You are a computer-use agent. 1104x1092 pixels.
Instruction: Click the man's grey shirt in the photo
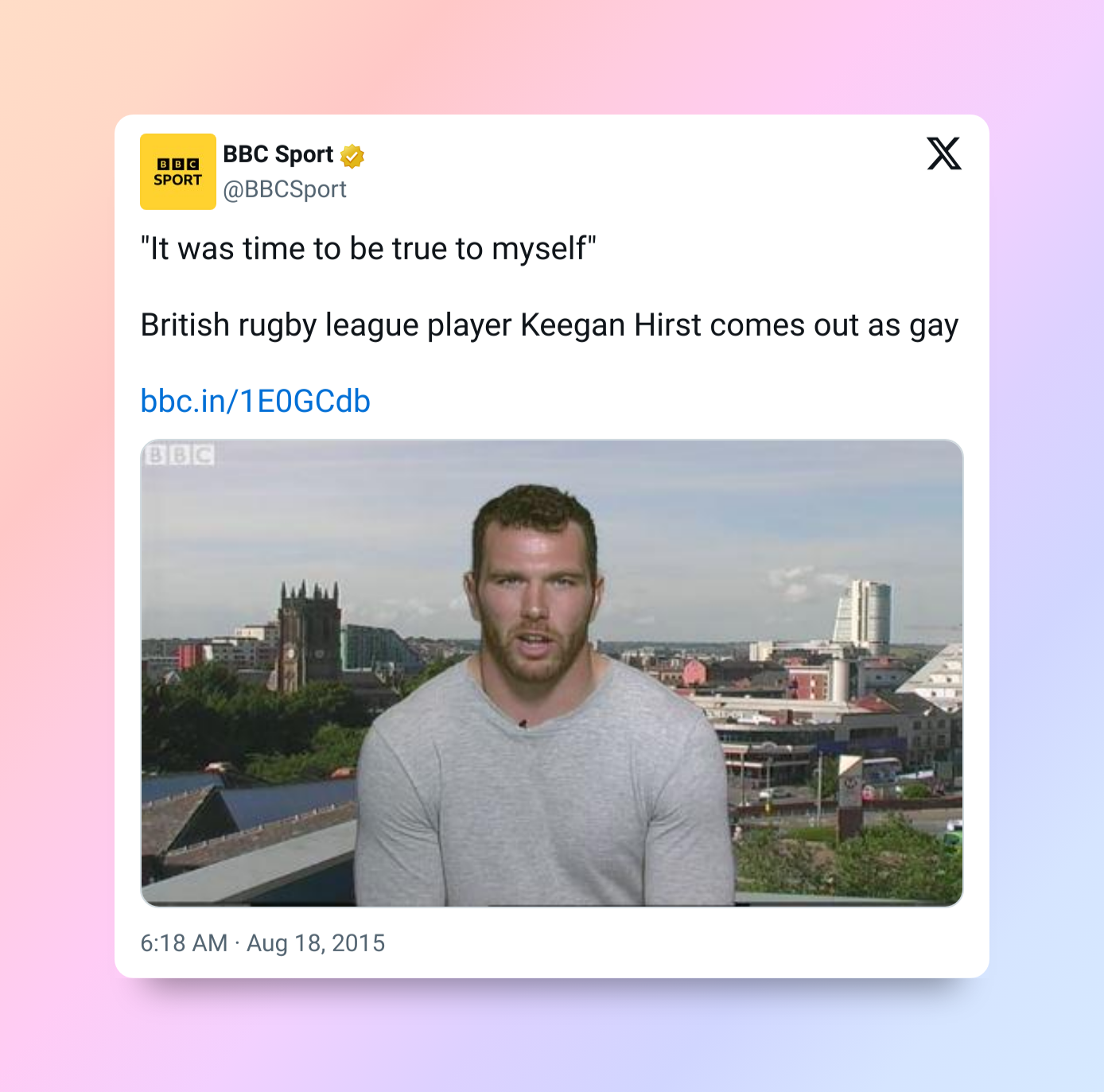click(541, 795)
